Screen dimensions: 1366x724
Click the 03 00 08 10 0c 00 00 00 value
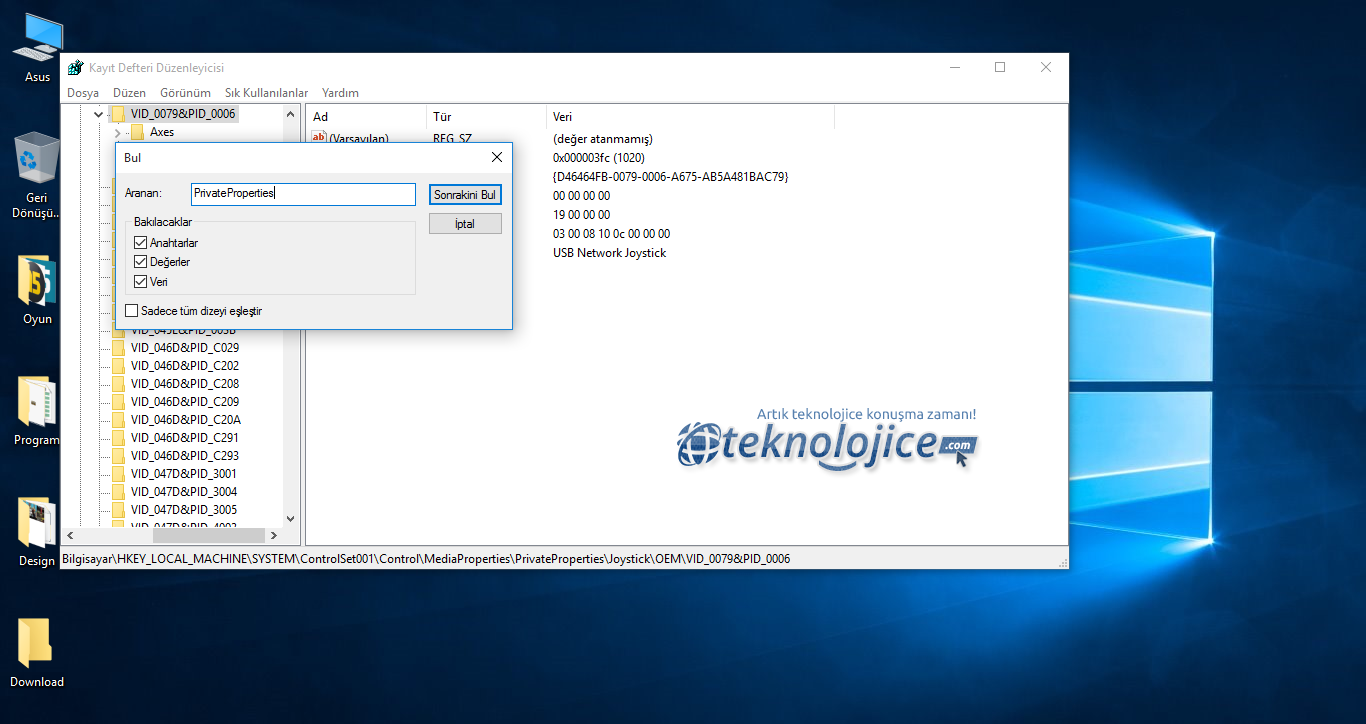(x=611, y=234)
